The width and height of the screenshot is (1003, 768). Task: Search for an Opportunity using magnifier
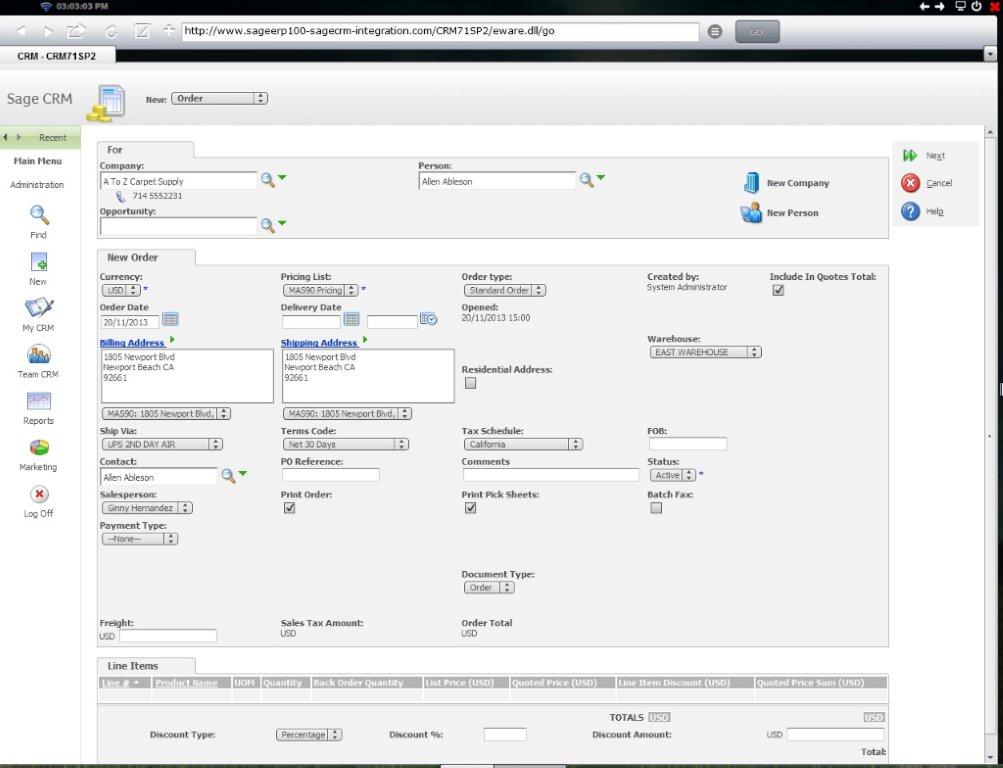(x=267, y=225)
